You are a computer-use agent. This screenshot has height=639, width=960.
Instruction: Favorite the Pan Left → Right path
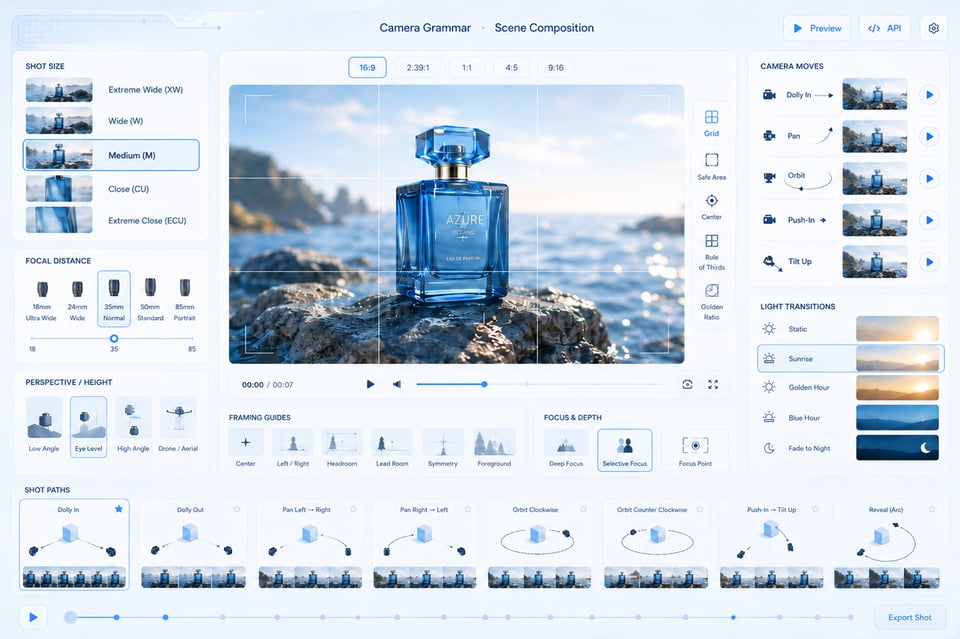click(353, 509)
